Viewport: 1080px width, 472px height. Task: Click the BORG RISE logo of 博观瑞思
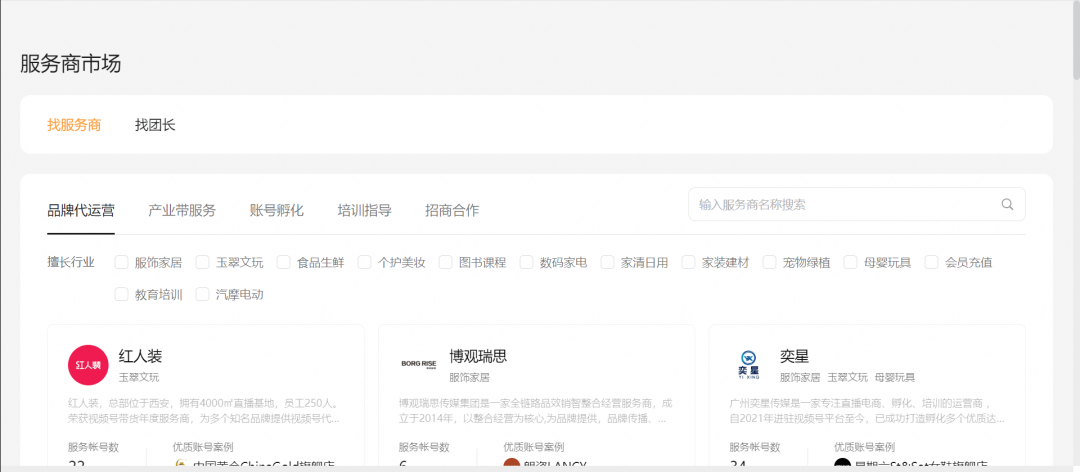419,365
